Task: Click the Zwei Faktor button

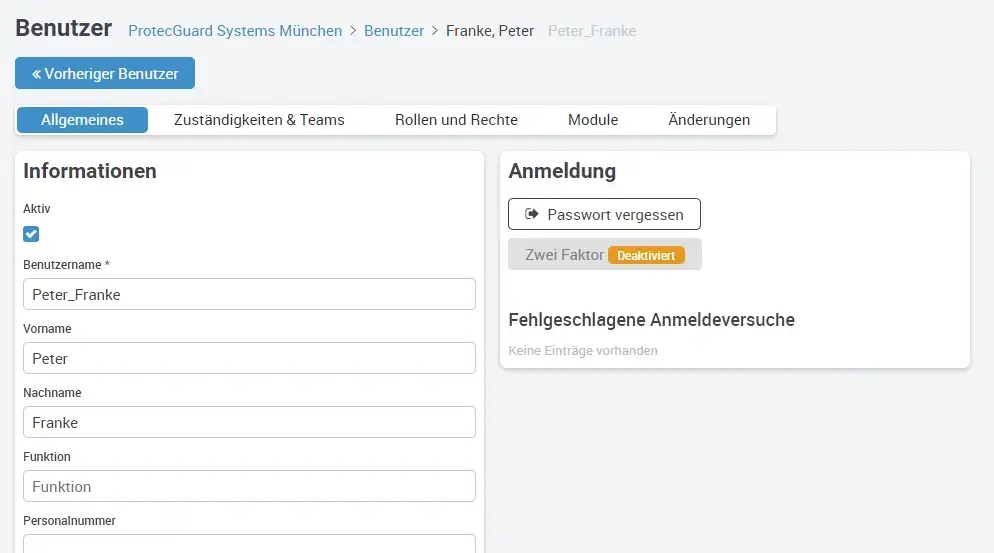Action: (565, 255)
